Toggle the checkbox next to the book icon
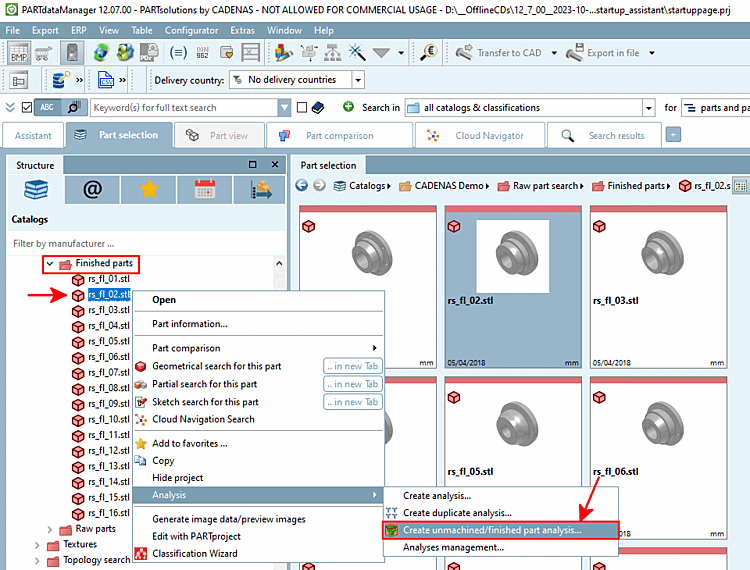This screenshot has width=750, height=570. [302, 108]
